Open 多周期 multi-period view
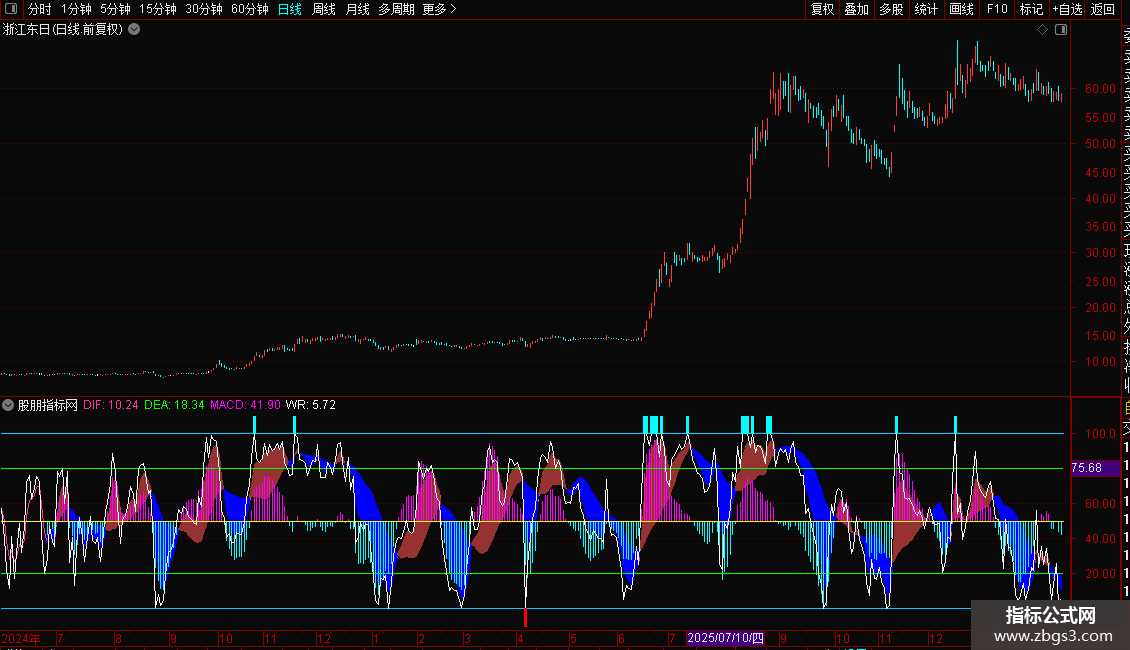The width and height of the screenshot is (1130, 650). click(x=396, y=9)
